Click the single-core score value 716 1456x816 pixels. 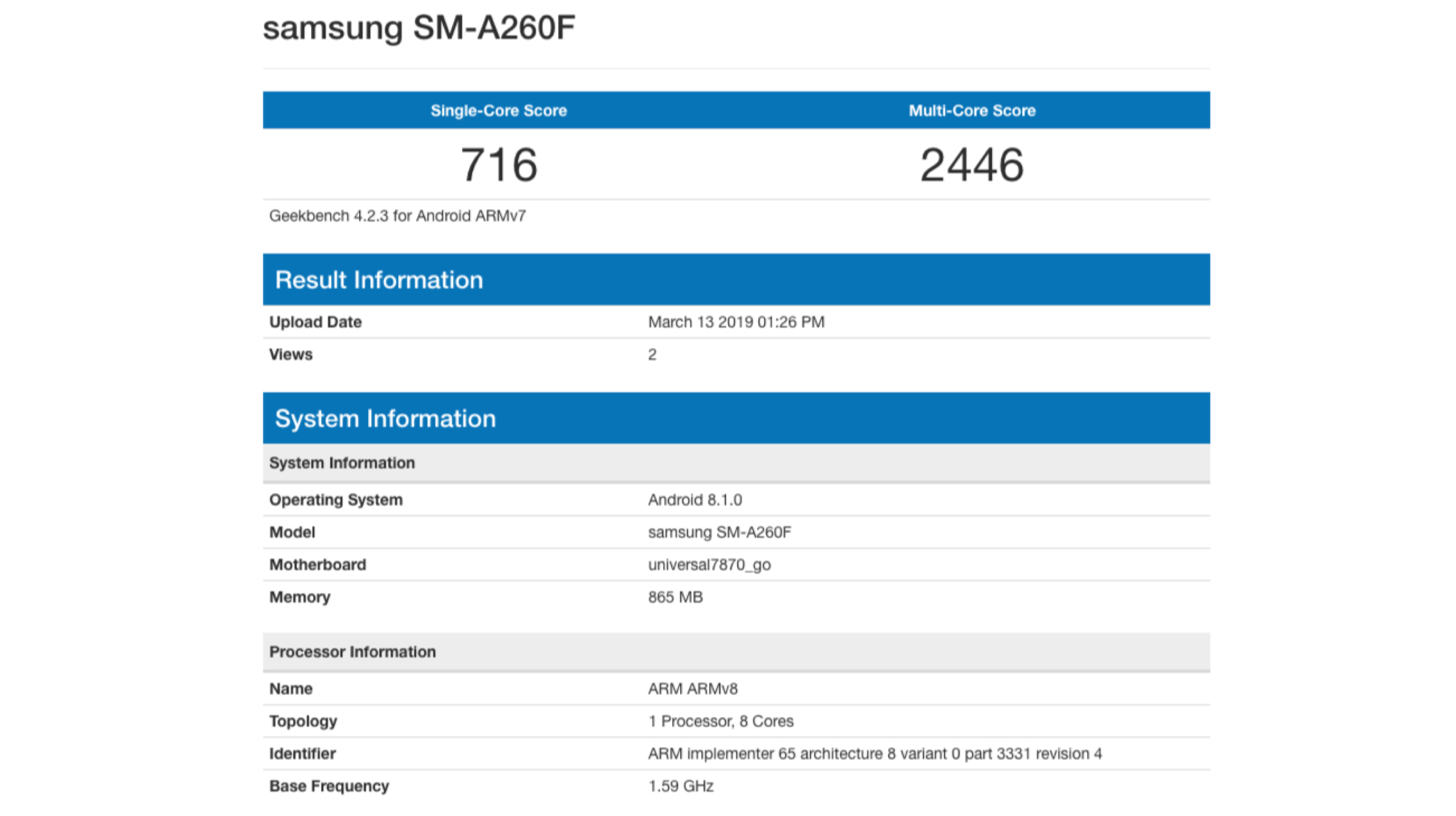(x=499, y=165)
